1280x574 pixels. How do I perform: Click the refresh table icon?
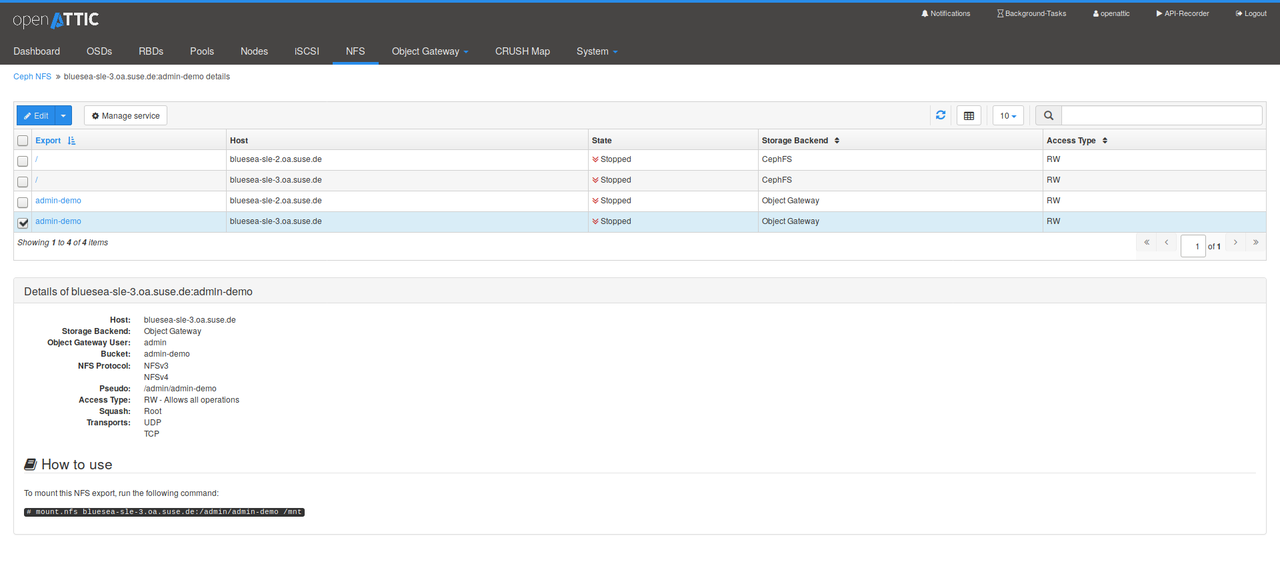coord(940,116)
